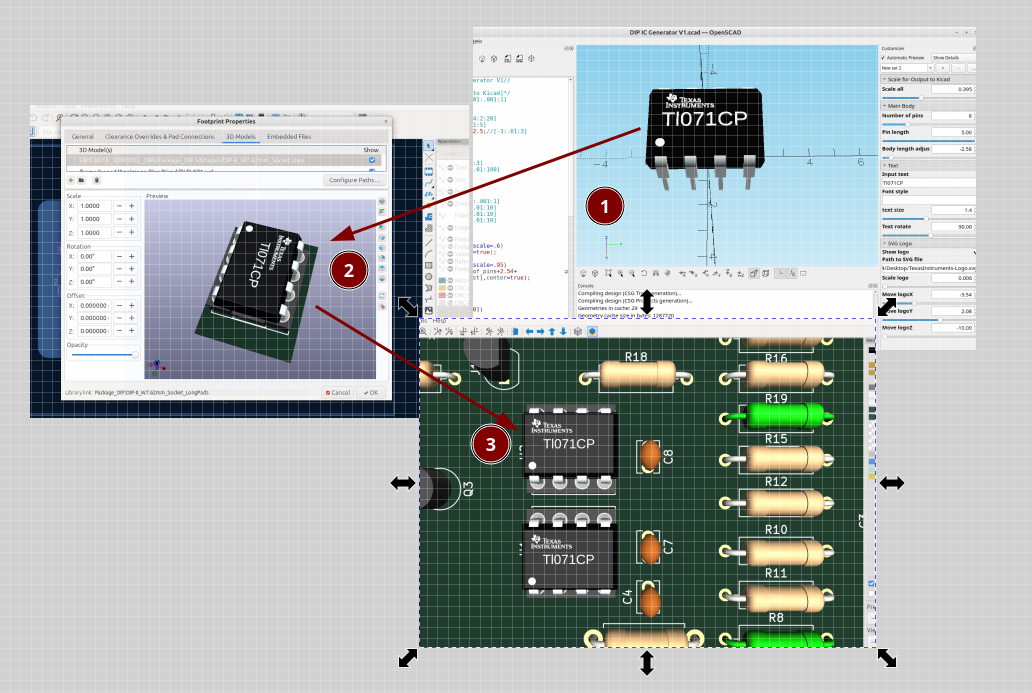
Task: Click the Scale X value field showing 1.0000
Action: [x=95, y=206]
